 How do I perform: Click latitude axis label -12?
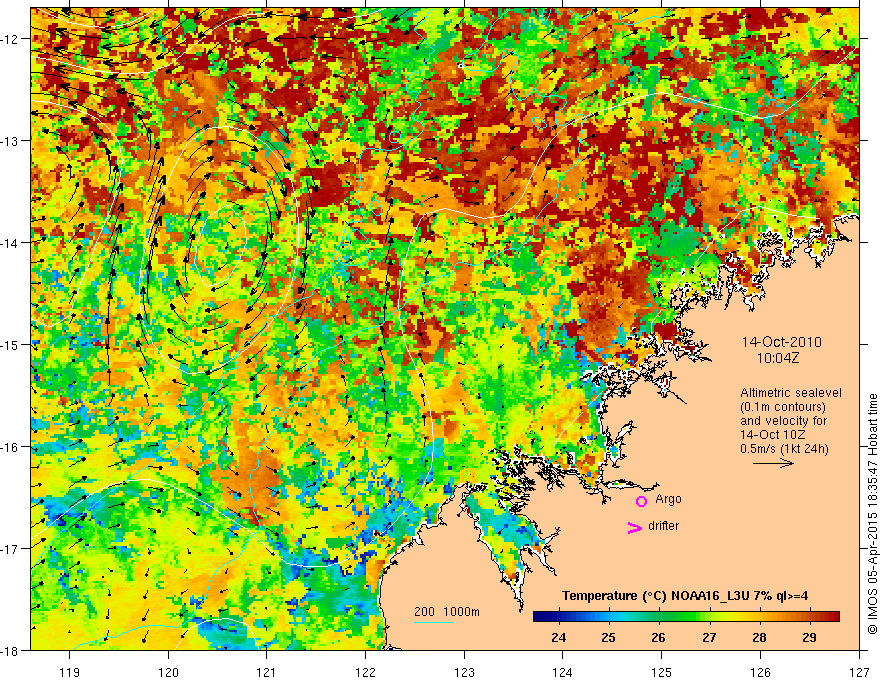pyautogui.click(x=10, y=39)
